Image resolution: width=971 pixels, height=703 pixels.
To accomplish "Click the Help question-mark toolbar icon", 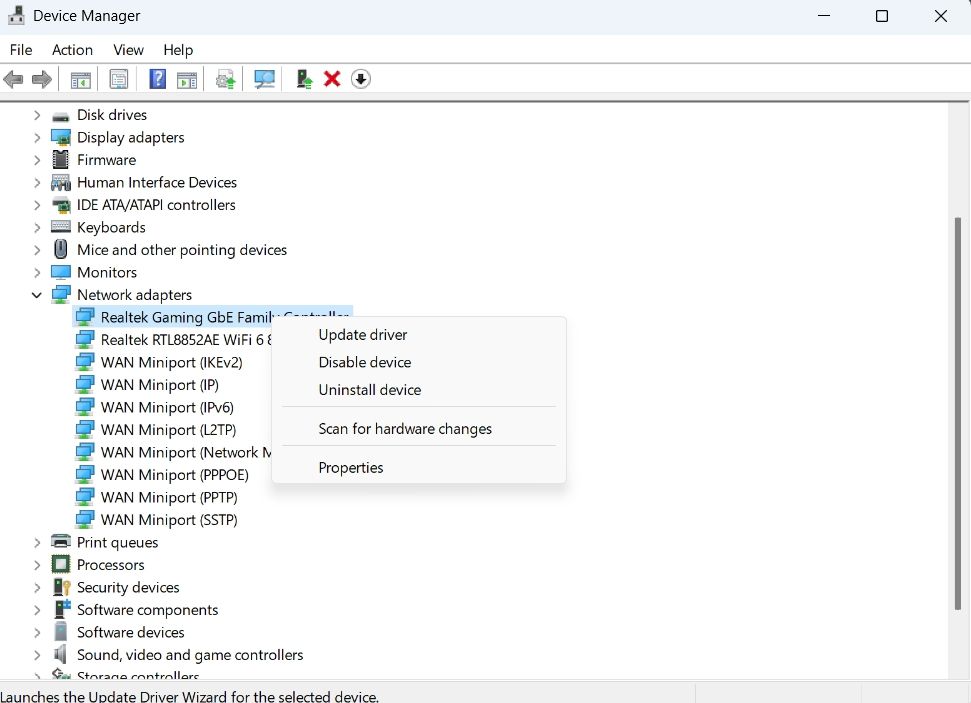I will 157,79.
